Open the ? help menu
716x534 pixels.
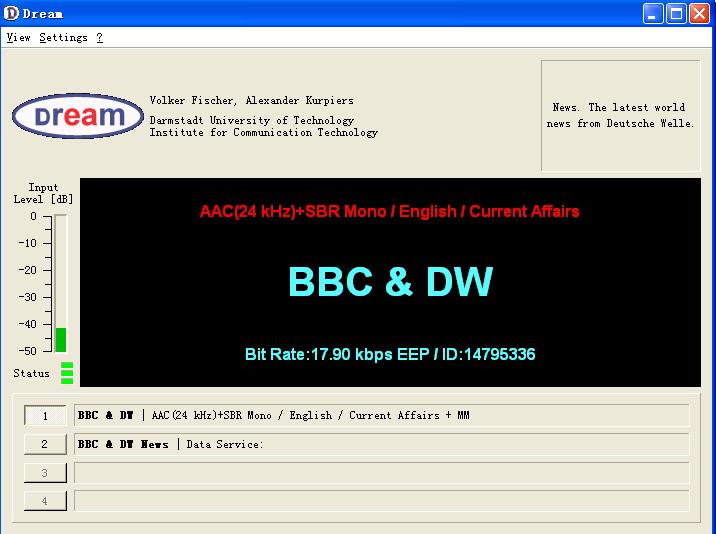(x=100, y=38)
